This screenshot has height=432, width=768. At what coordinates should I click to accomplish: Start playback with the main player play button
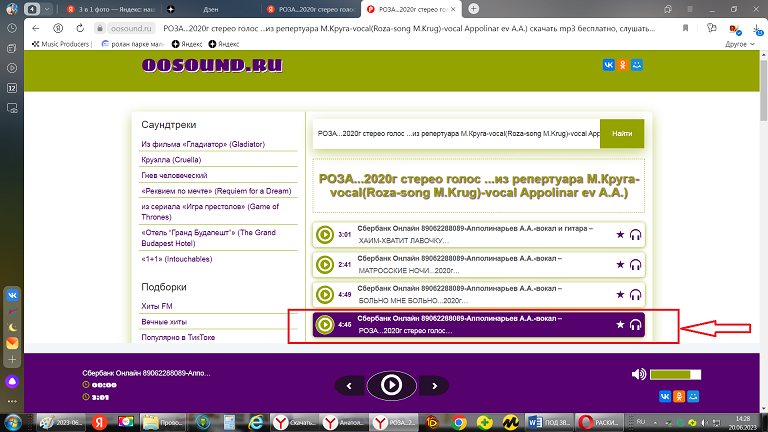(391, 385)
